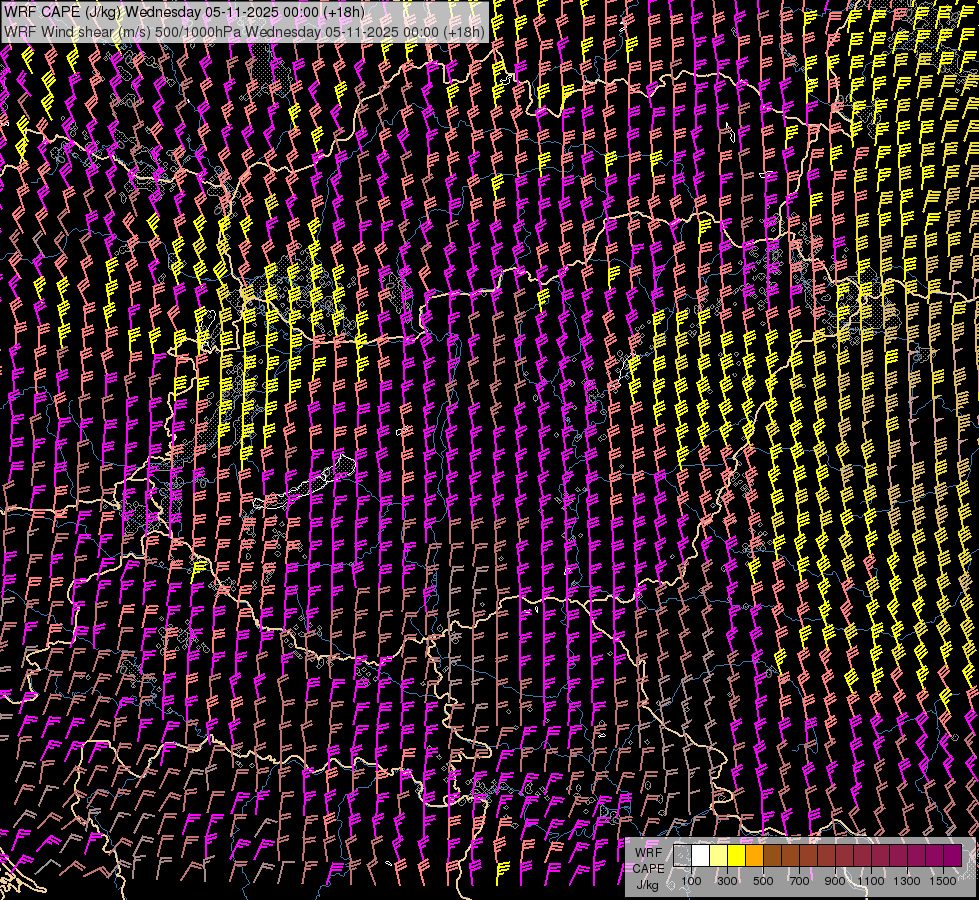Click the 'J/kg' unit label in legend

647,885
